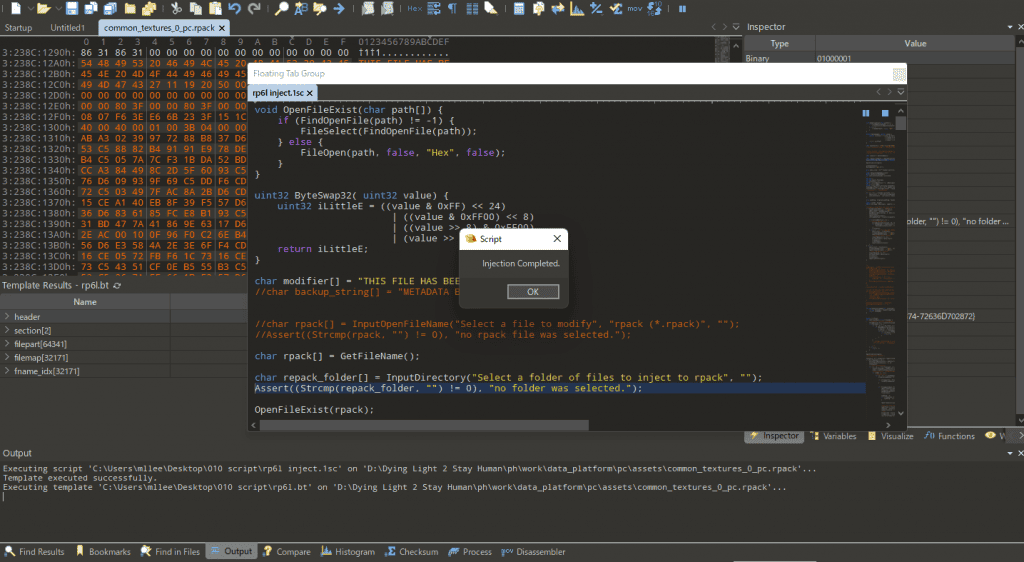
Task: Open the Compare files arrows icon
Action: (x=558, y=8)
